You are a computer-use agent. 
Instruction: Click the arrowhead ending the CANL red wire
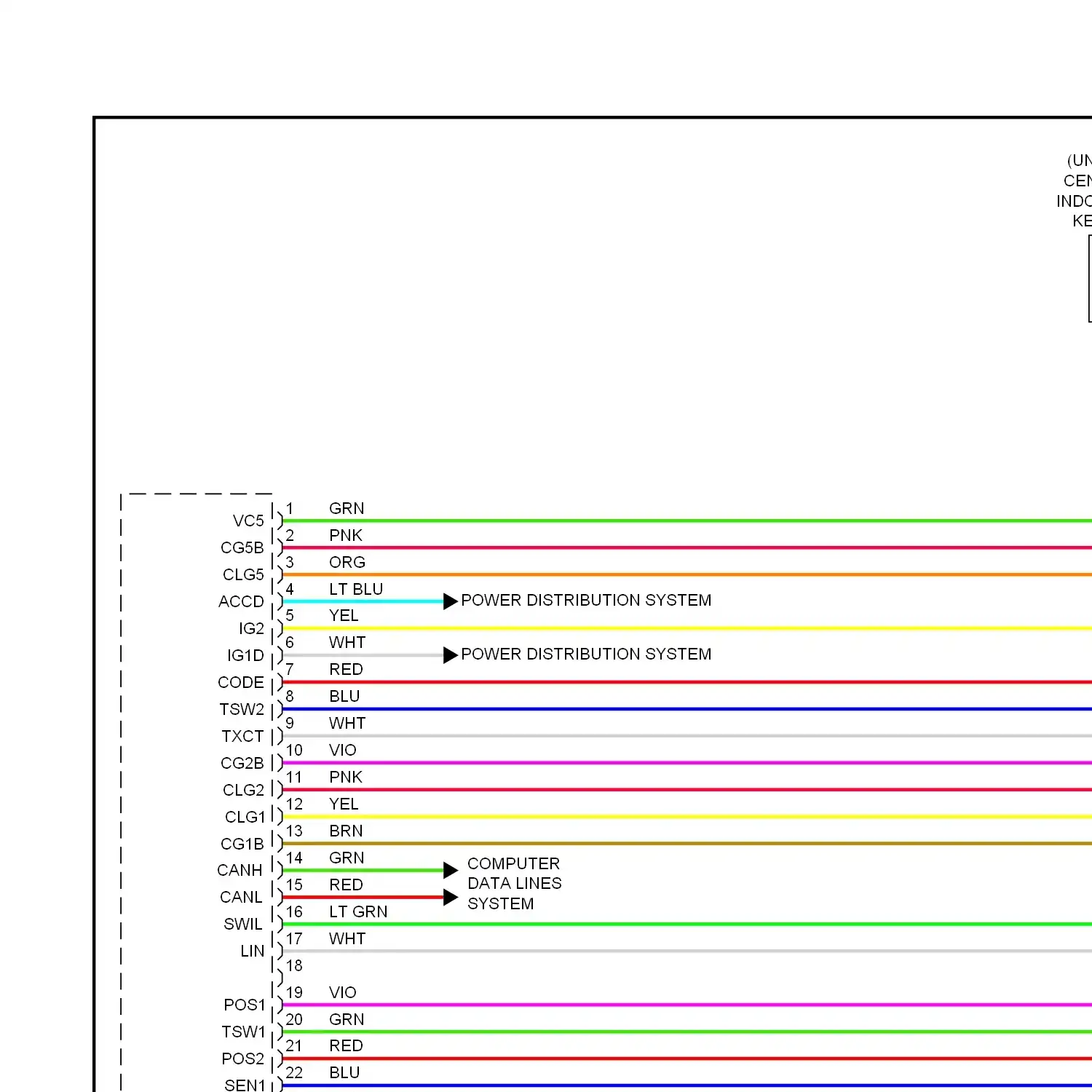(451, 898)
